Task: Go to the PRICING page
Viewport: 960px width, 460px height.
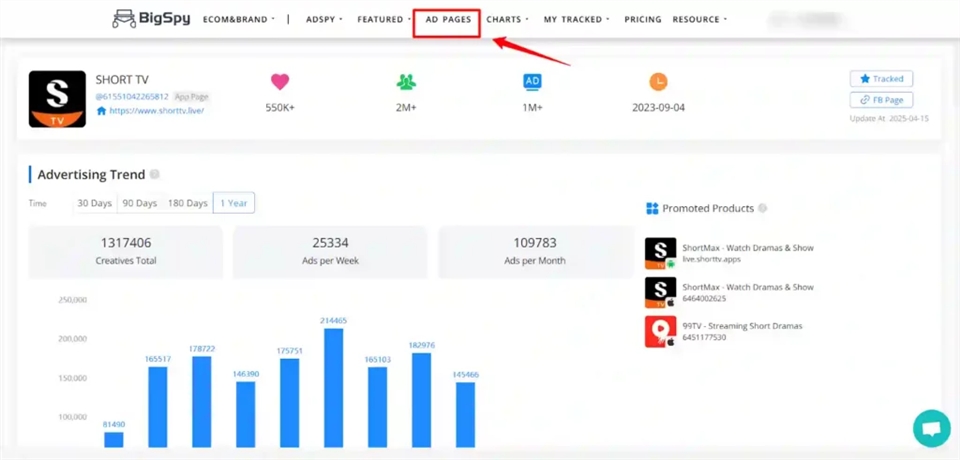Action: [x=641, y=19]
